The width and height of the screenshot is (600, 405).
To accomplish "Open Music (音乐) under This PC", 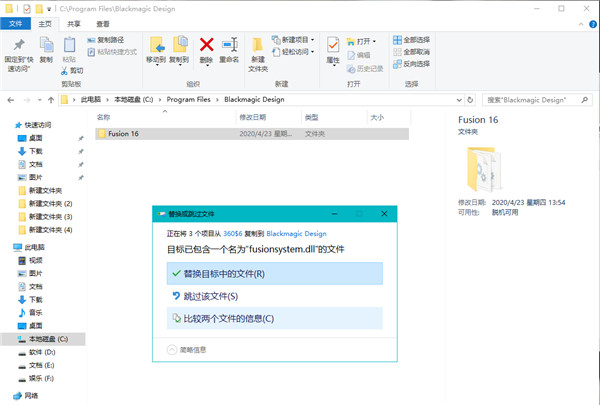I will pyautogui.click(x=36, y=312).
